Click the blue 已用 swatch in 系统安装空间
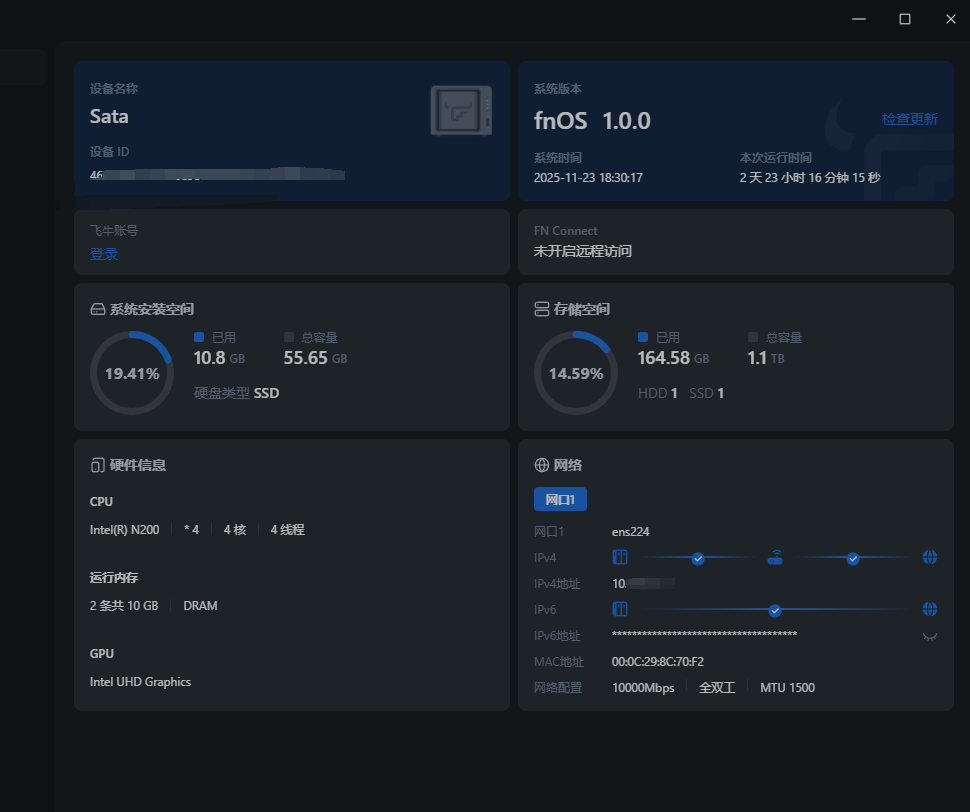The width and height of the screenshot is (970, 812). click(x=199, y=337)
